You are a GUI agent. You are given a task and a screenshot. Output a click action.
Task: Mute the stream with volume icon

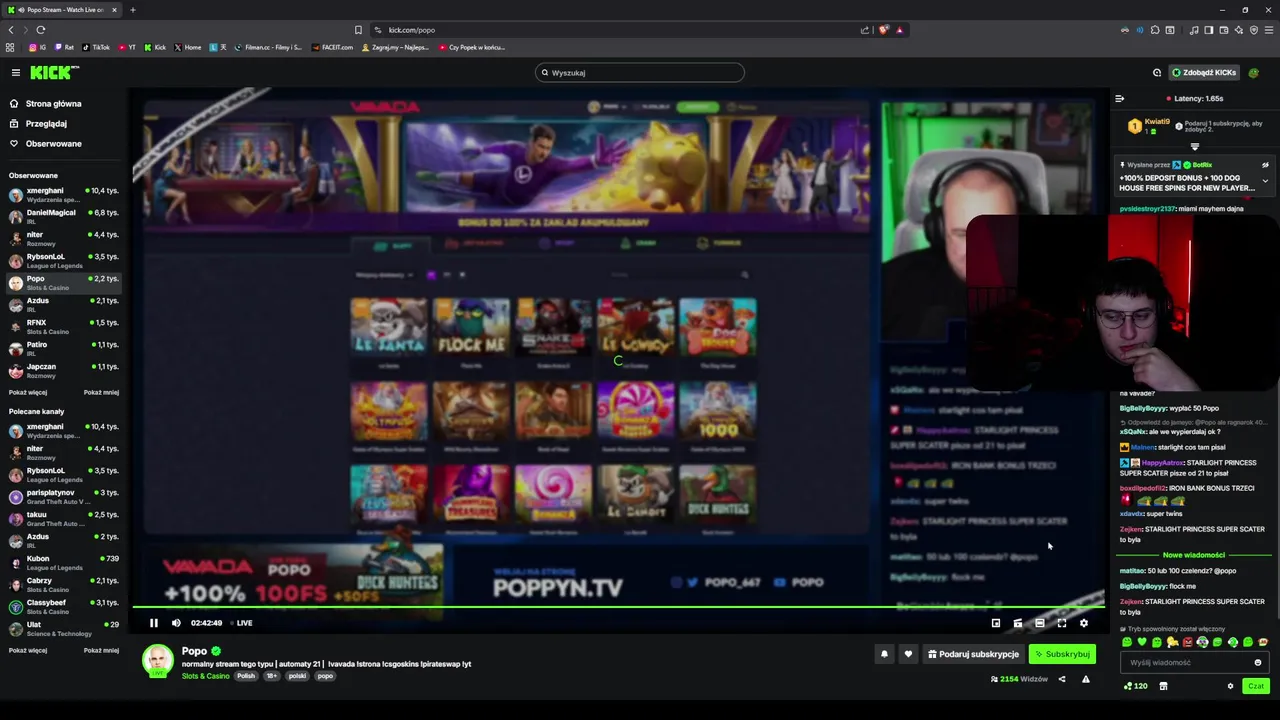click(176, 623)
